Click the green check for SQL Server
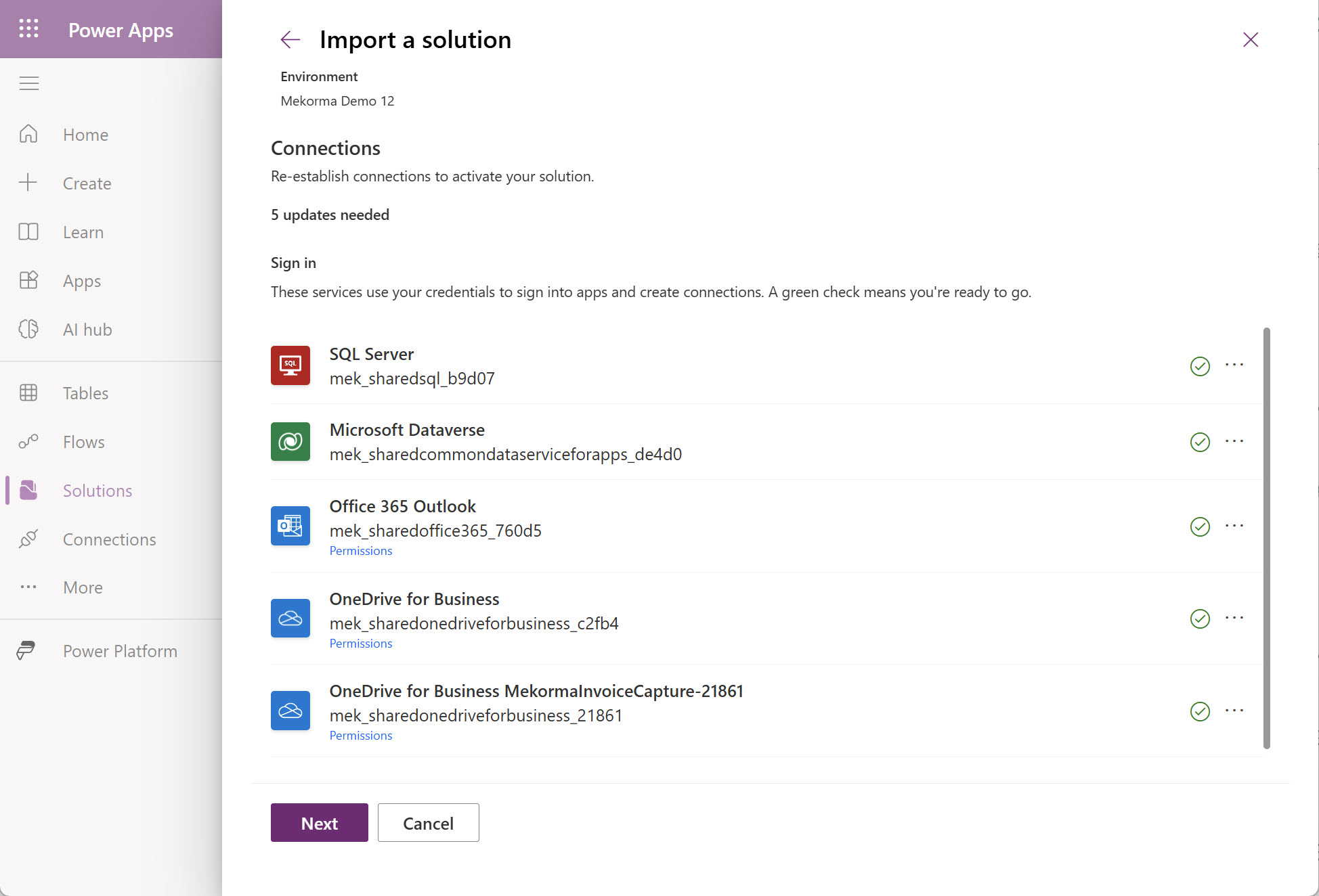Viewport: 1319px width, 896px height. (1200, 366)
